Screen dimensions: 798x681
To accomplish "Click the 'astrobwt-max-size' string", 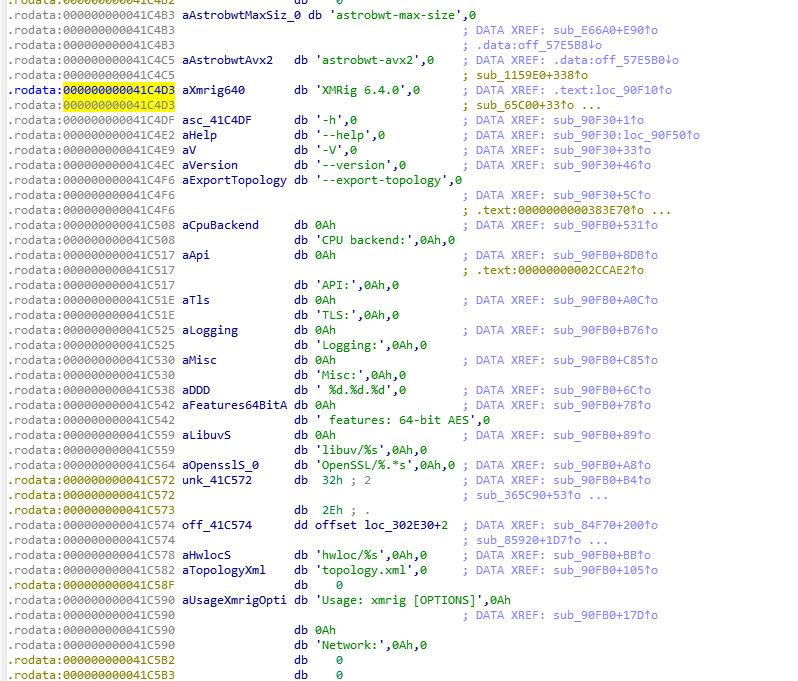I will (395, 15).
